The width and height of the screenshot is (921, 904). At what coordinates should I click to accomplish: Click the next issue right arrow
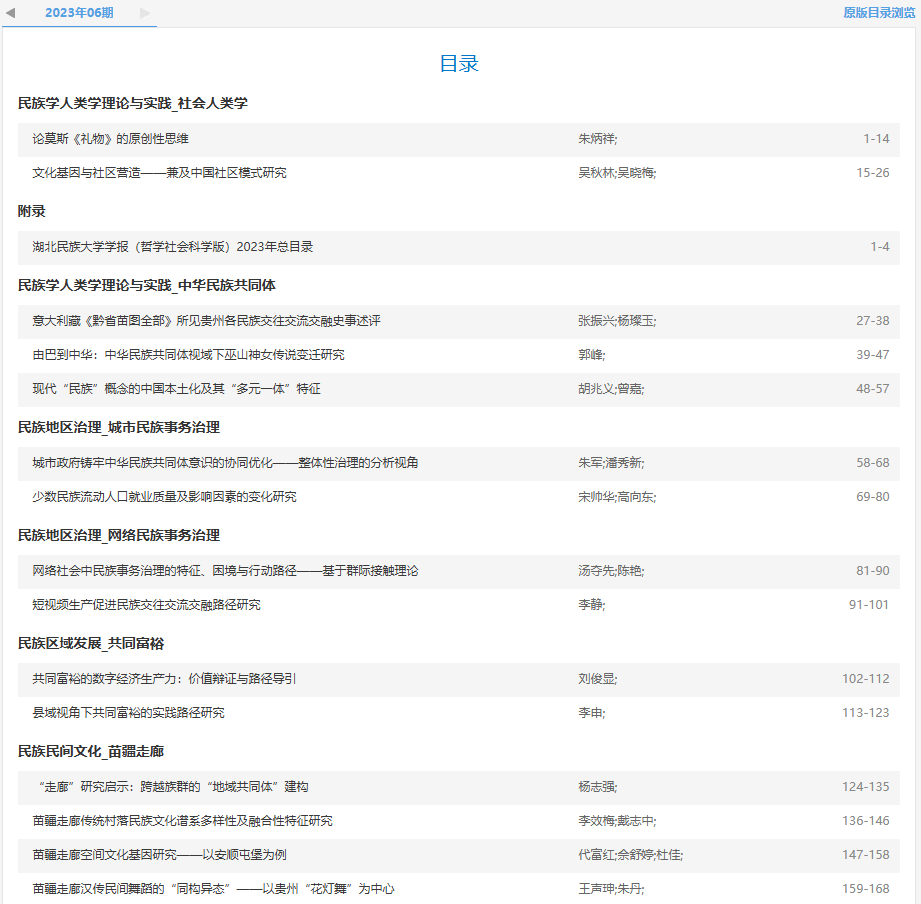pyautogui.click(x=144, y=15)
